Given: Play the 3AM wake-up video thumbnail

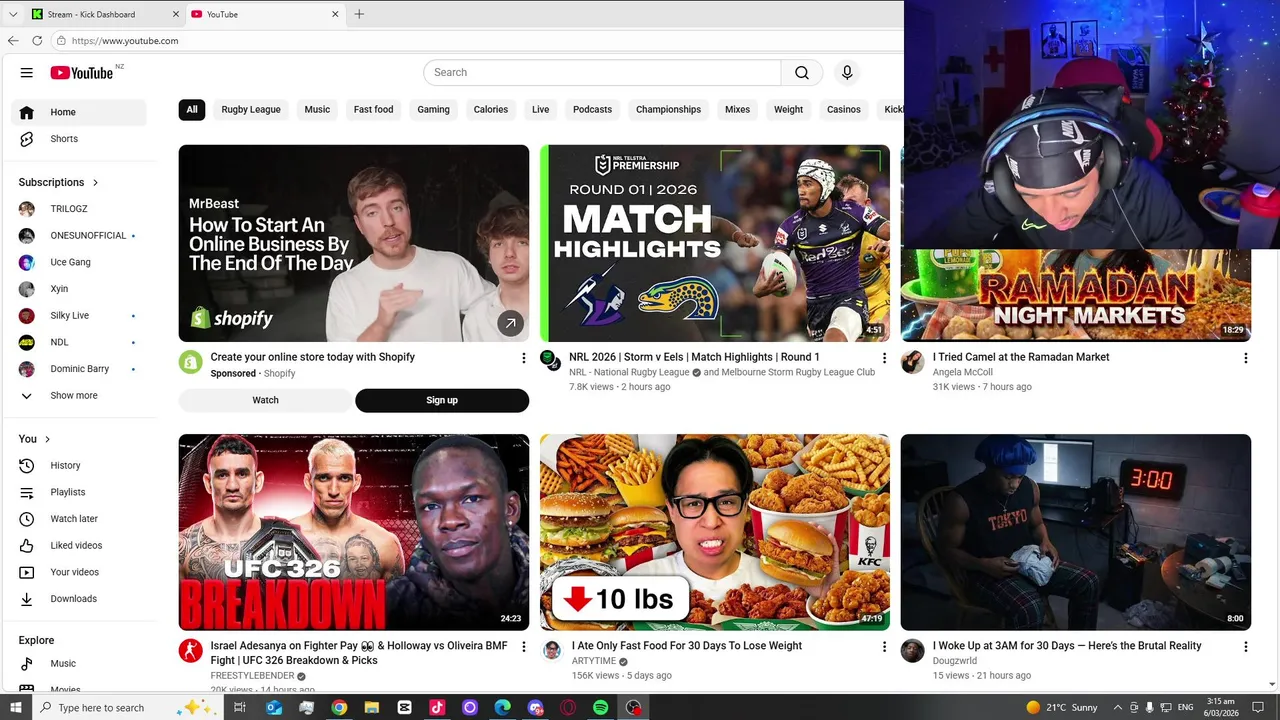Looking at the screenshot, I should (x=1076, y=532).
